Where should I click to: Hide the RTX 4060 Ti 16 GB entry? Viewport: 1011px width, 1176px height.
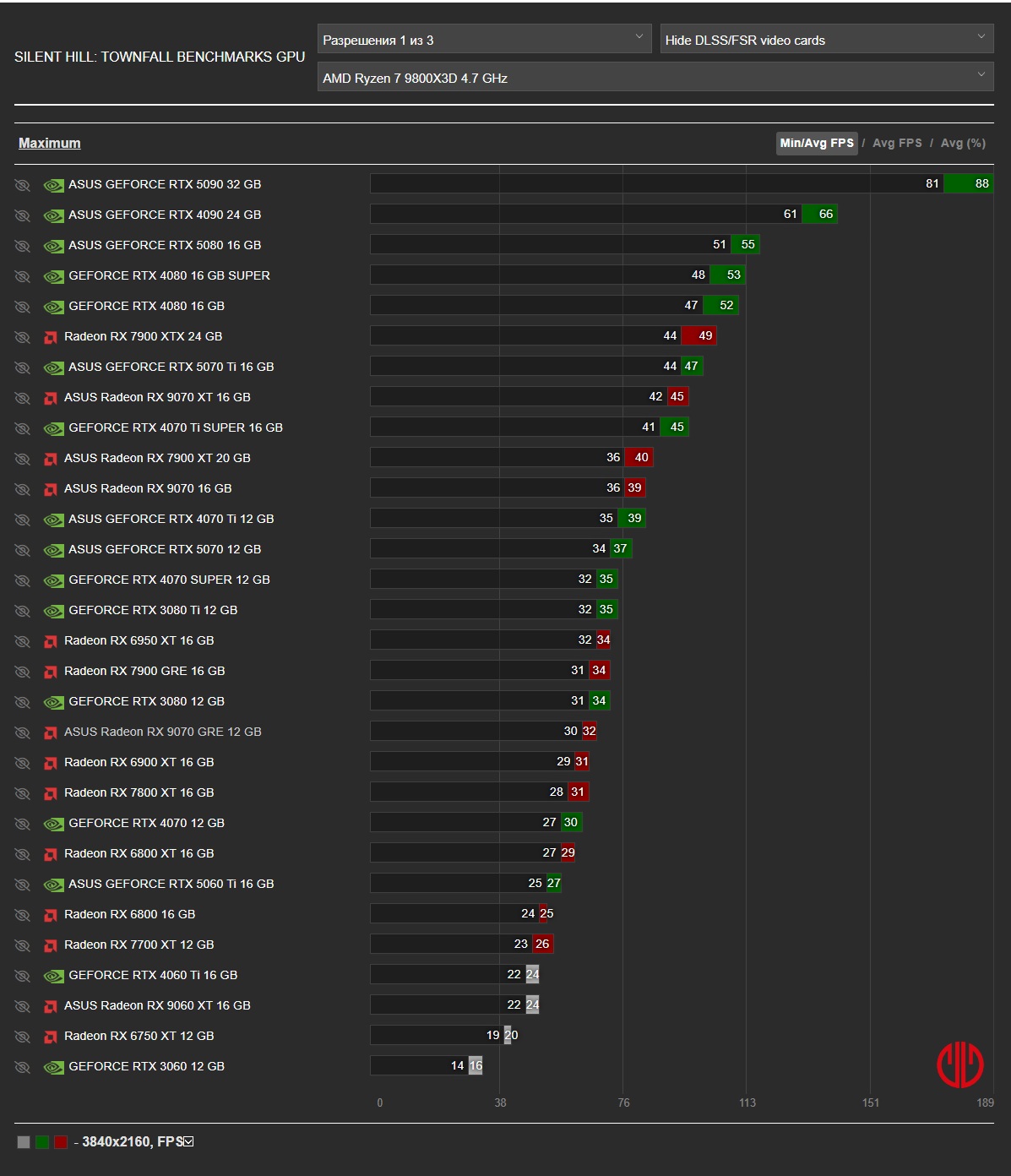pos(22,976)
